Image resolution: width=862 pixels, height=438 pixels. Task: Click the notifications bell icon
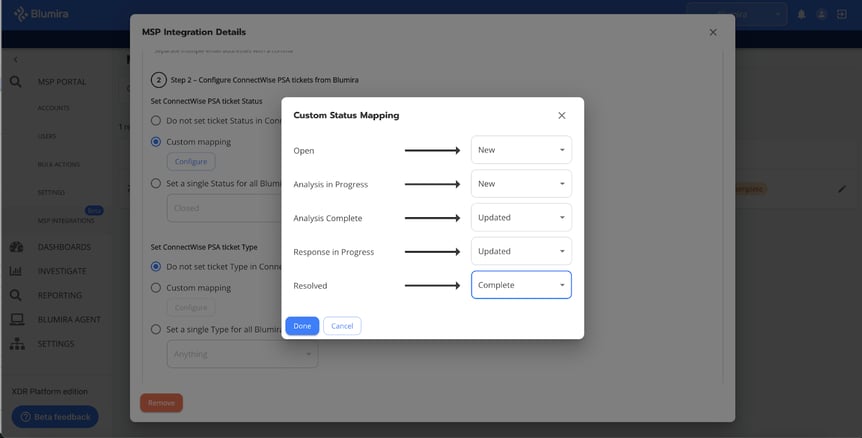(x=801, y=15)
